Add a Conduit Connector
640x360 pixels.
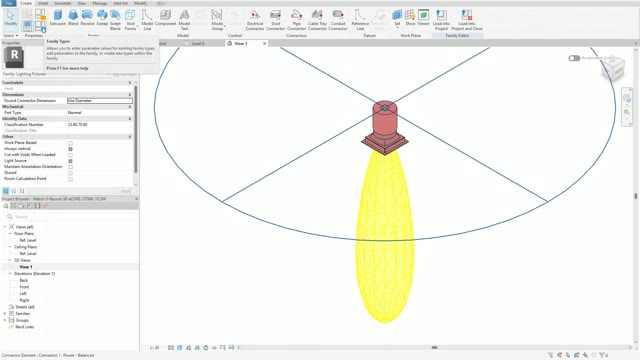click(x=338, y=20)
